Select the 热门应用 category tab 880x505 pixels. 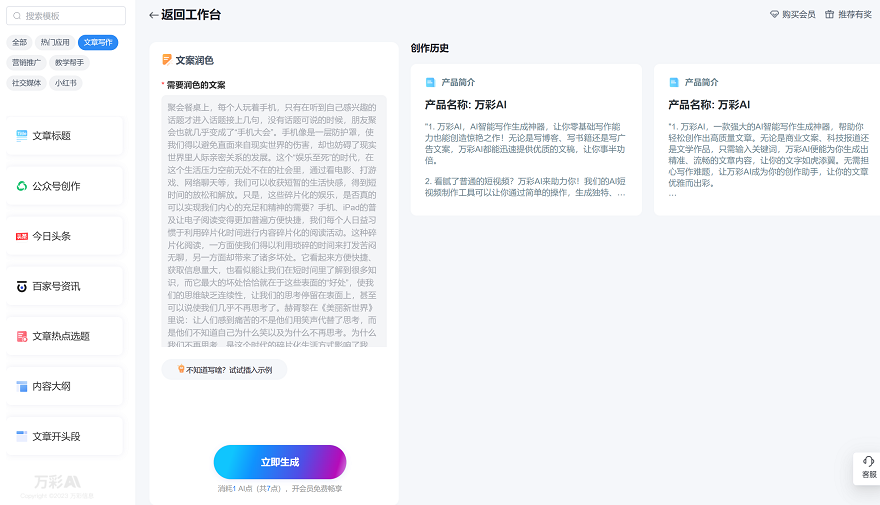point(55,42)
